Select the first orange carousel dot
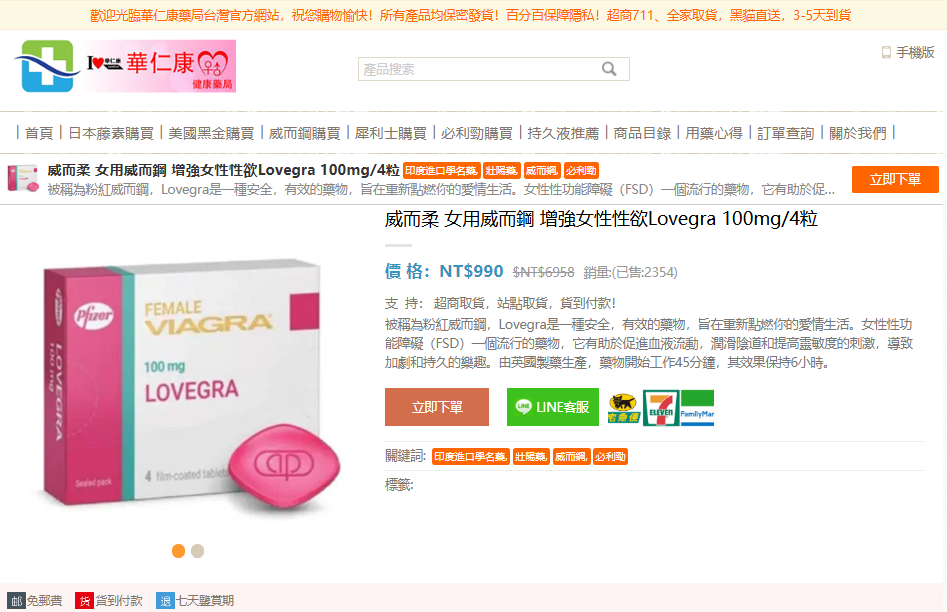Screen dimensions: 947x612 click(x=178, y=551)
